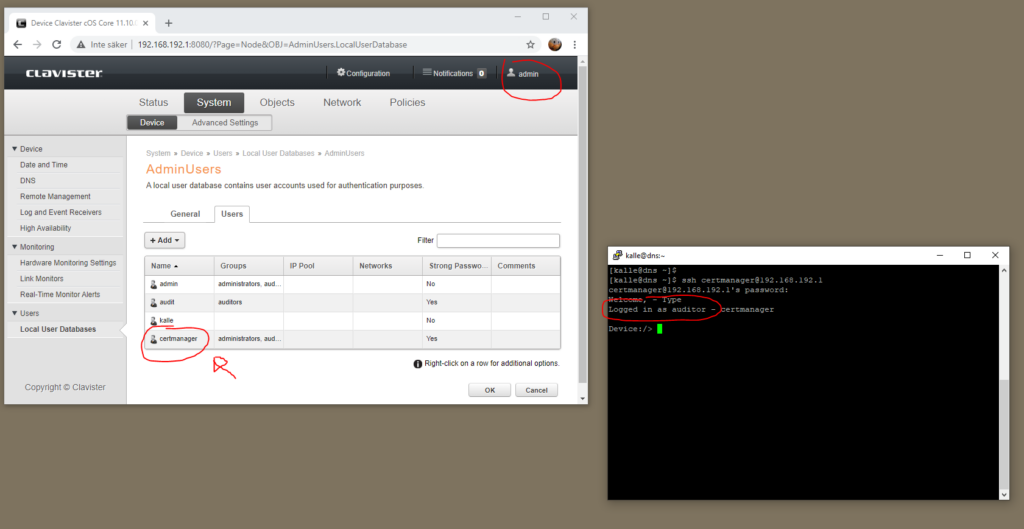Sort the table by Name column
Screen dimensions: 1024x529
pos(180,266)
